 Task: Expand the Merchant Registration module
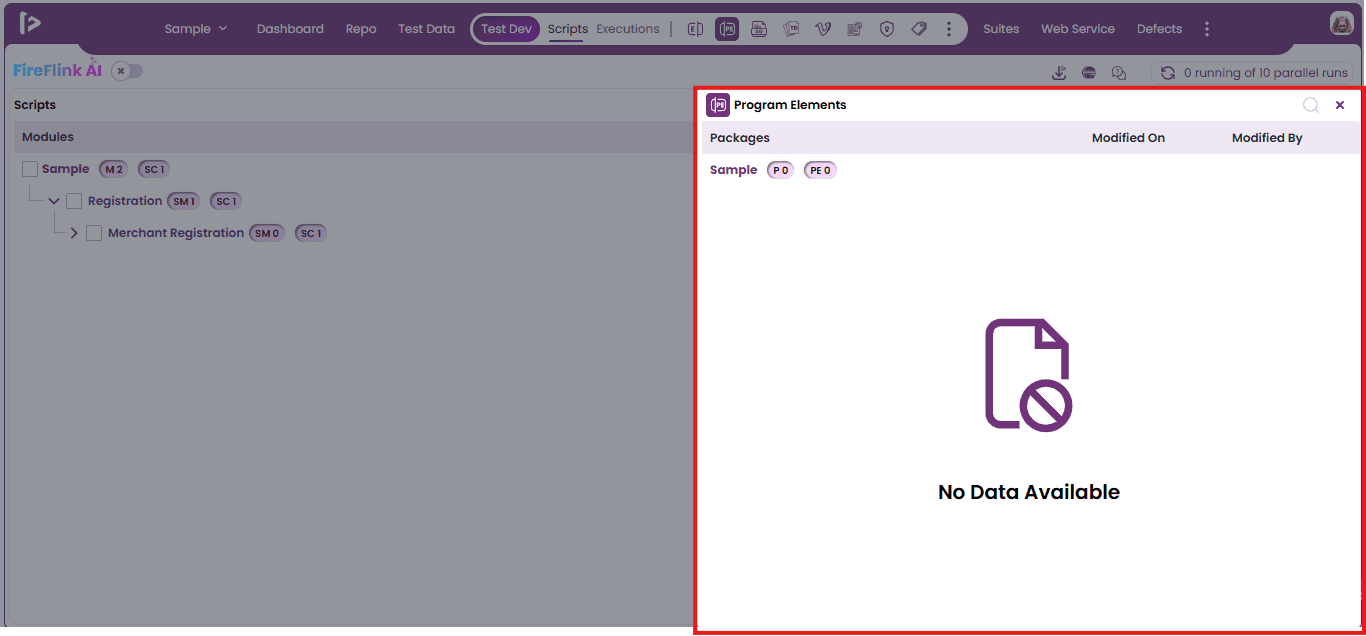[74, 233]
